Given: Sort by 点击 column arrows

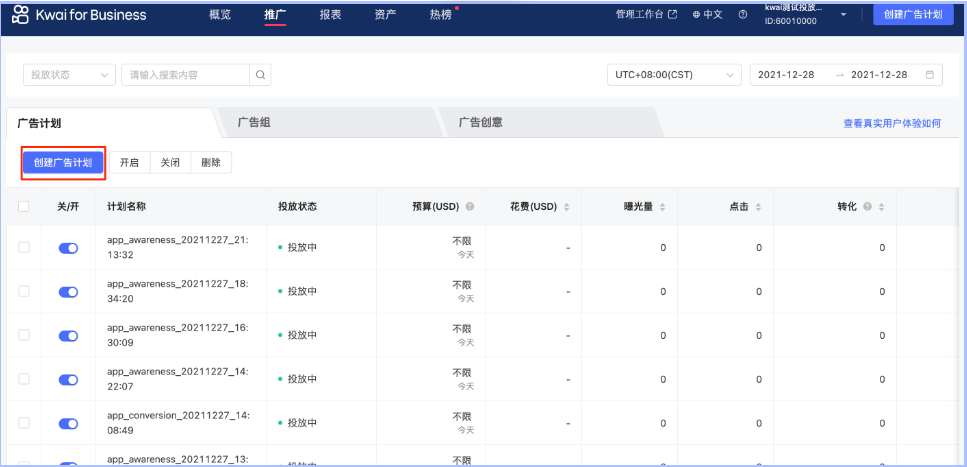Looking at the screenshot, I should [x=758, y=207].
